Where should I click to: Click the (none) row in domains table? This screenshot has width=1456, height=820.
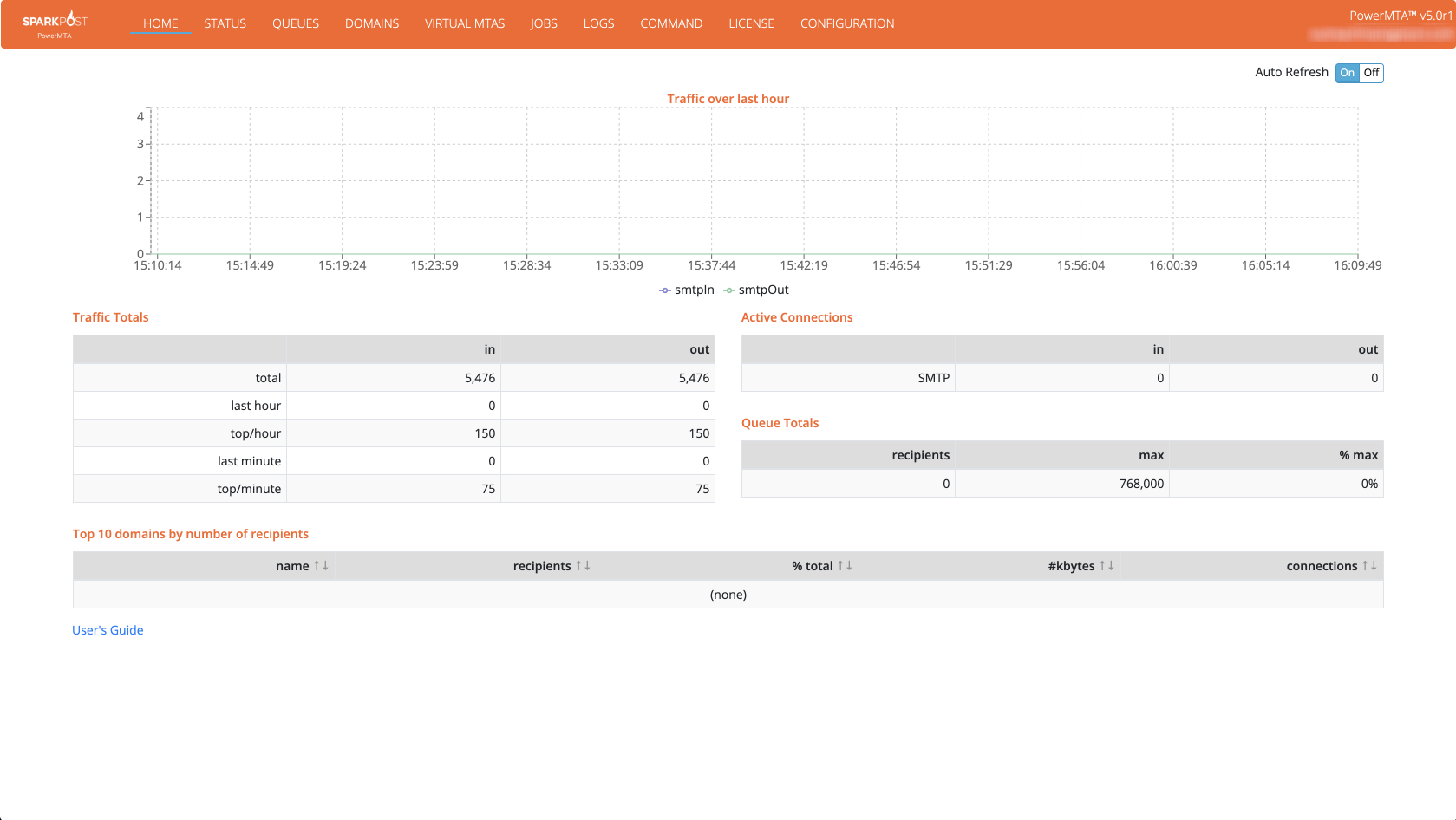(728, 595)
